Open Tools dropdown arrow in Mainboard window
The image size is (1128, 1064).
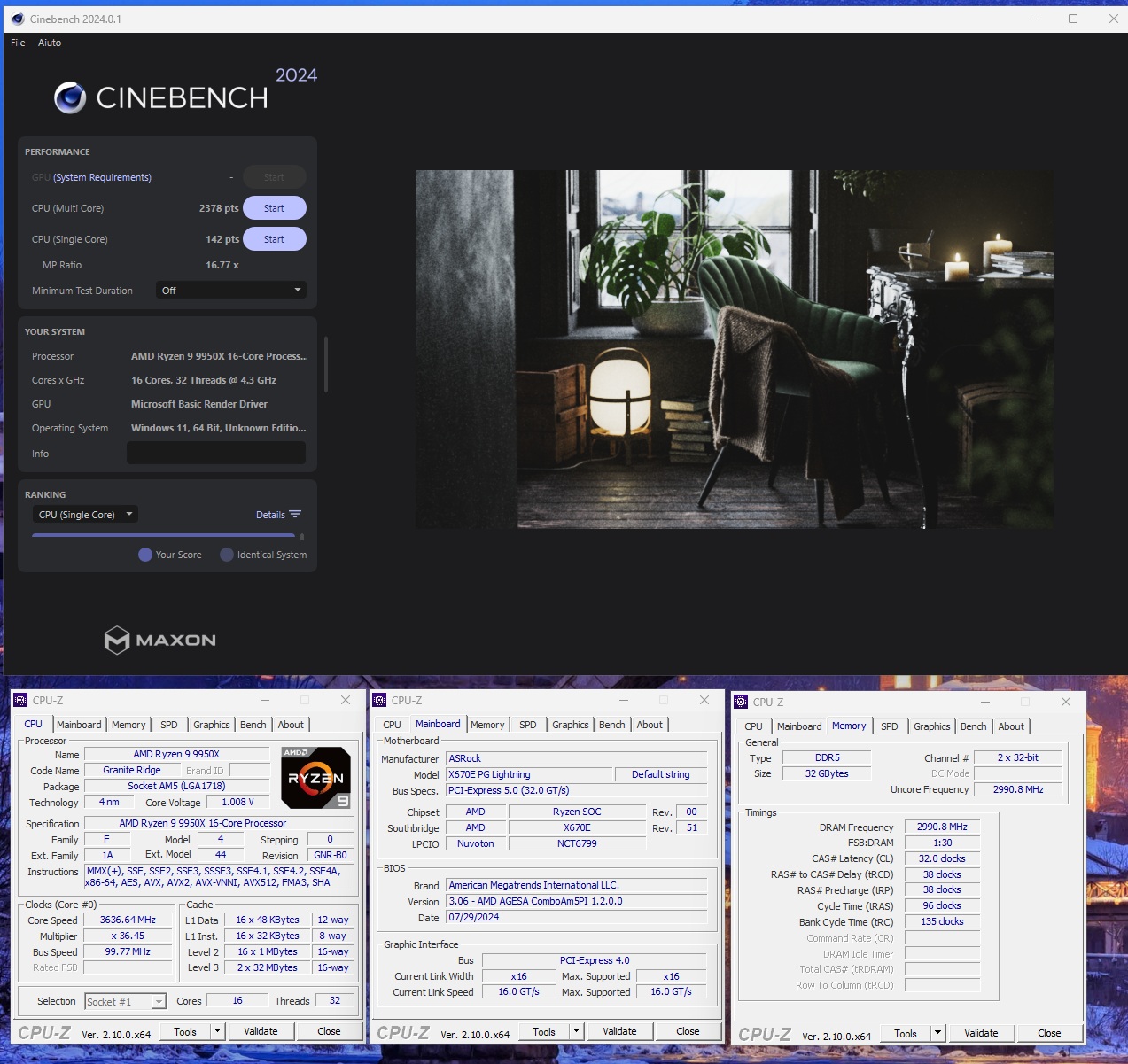coord(576,1031)
